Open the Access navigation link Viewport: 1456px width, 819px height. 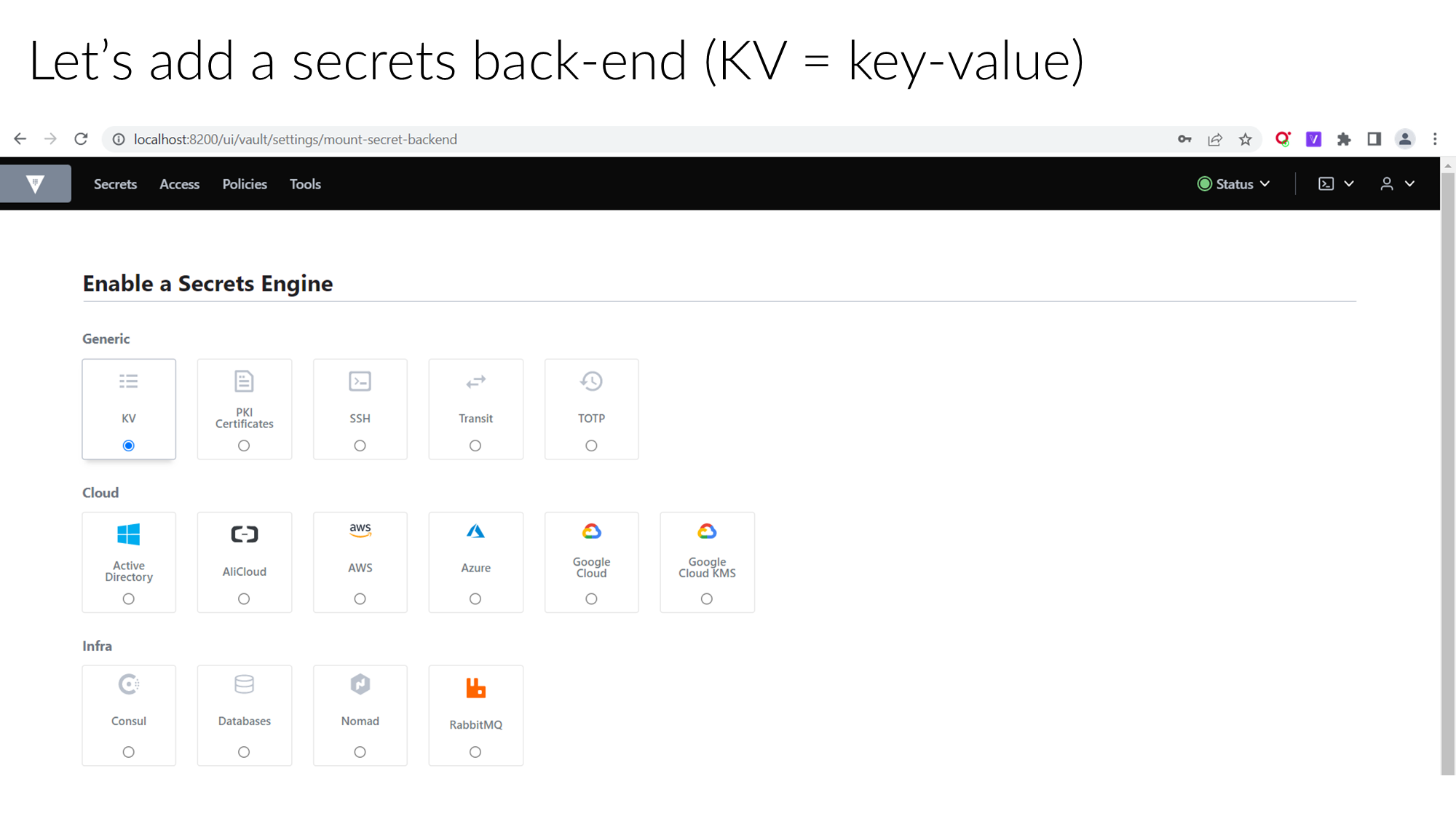pyautogui.click(x=179, y=184)
